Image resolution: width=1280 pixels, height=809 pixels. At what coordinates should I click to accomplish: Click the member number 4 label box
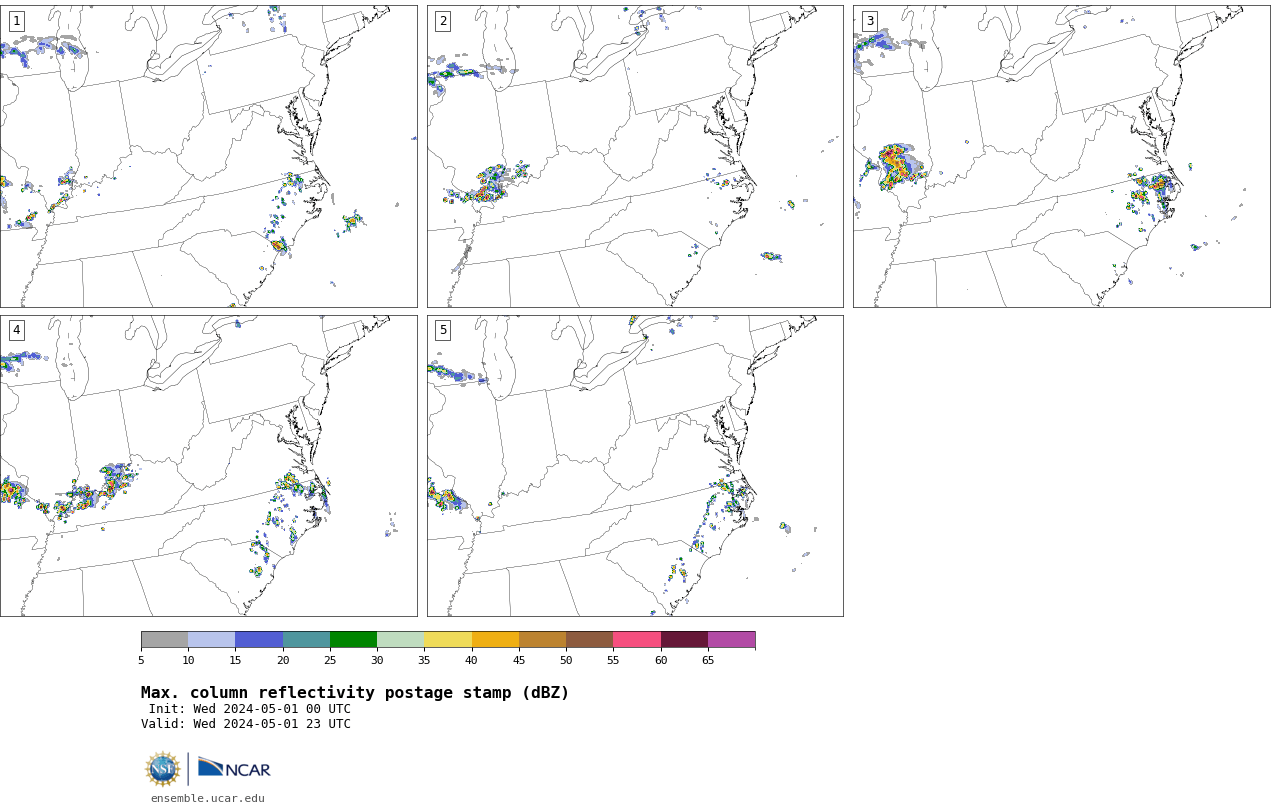tap(16, 330)
